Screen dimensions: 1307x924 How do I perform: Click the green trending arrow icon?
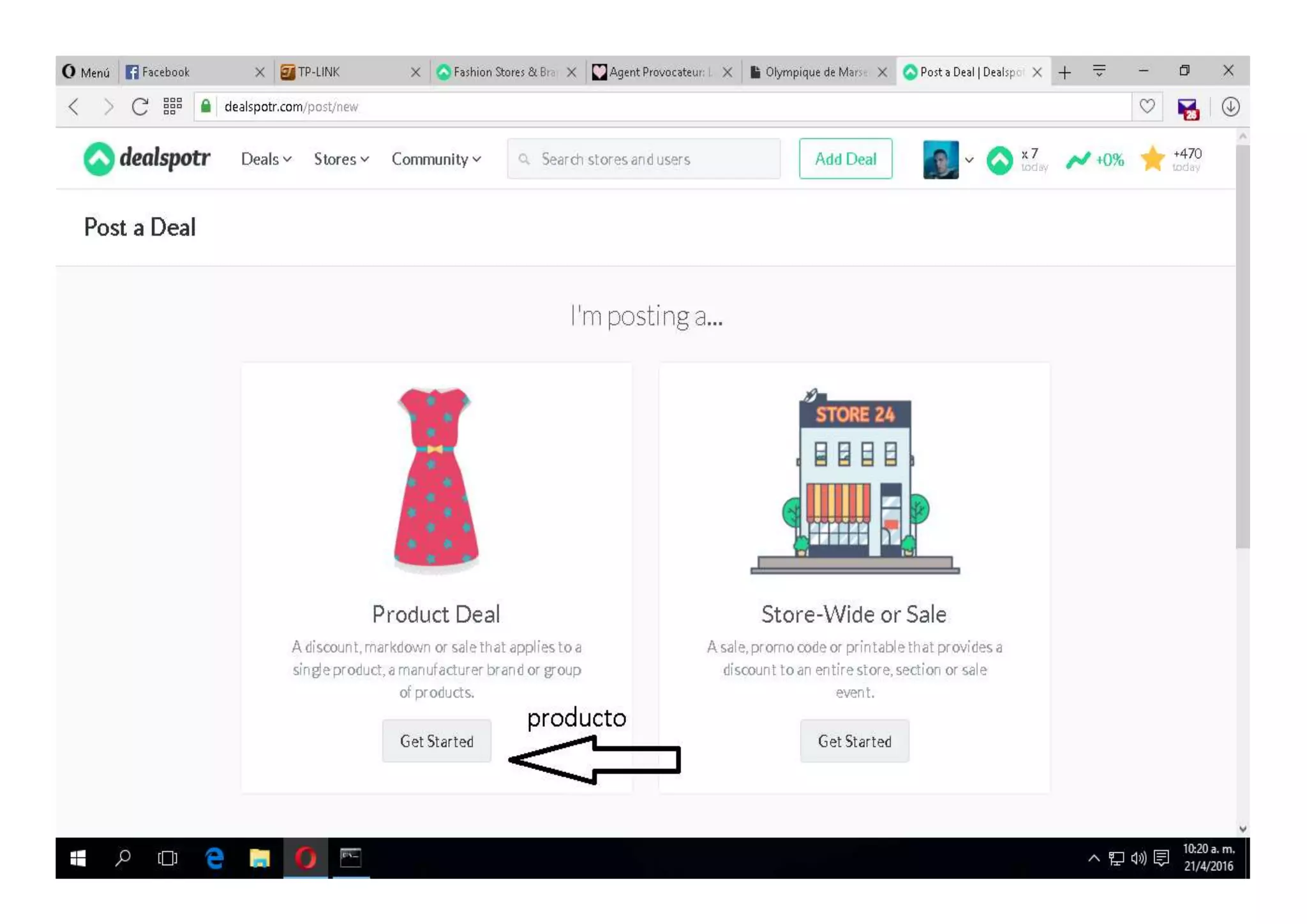pos(1078,160)
